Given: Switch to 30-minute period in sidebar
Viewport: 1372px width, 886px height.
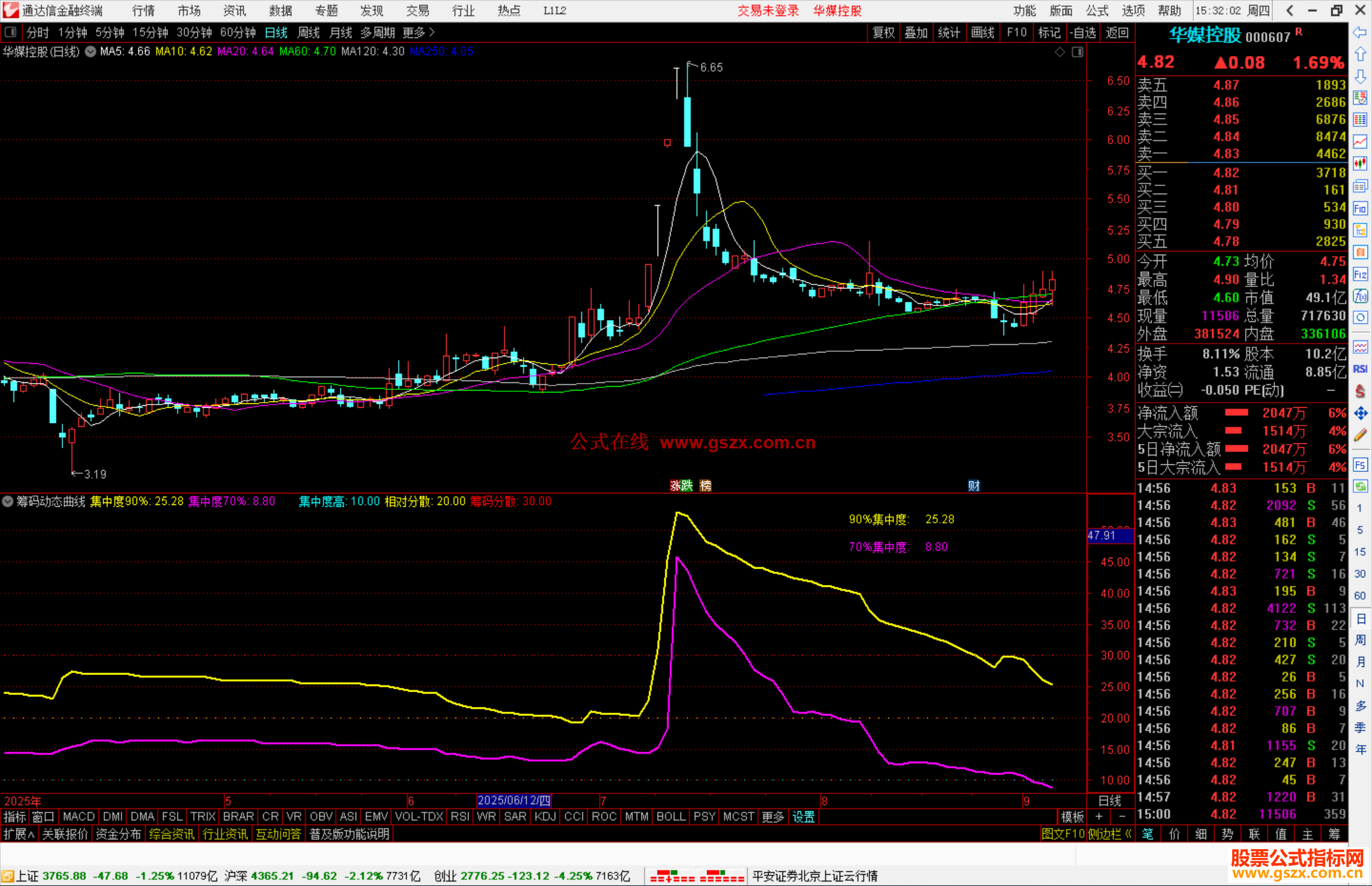Looking at the screenshot, I should [x=1360, y=574].
